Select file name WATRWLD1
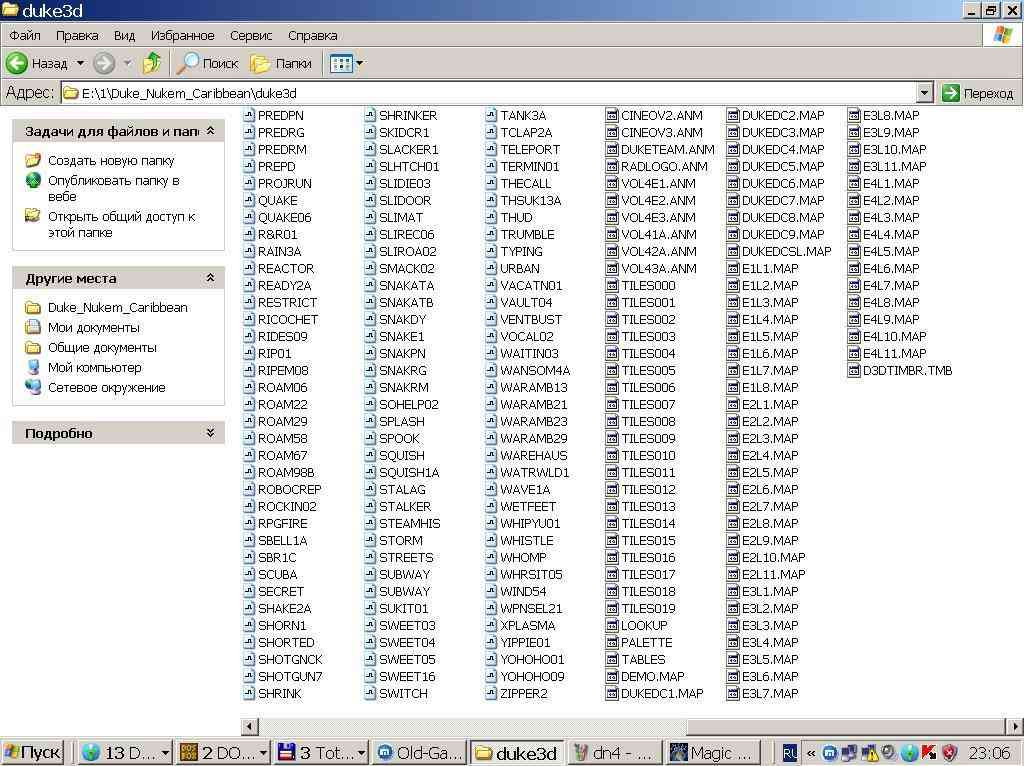1024x766 pixels. click(x=535, y=472)
